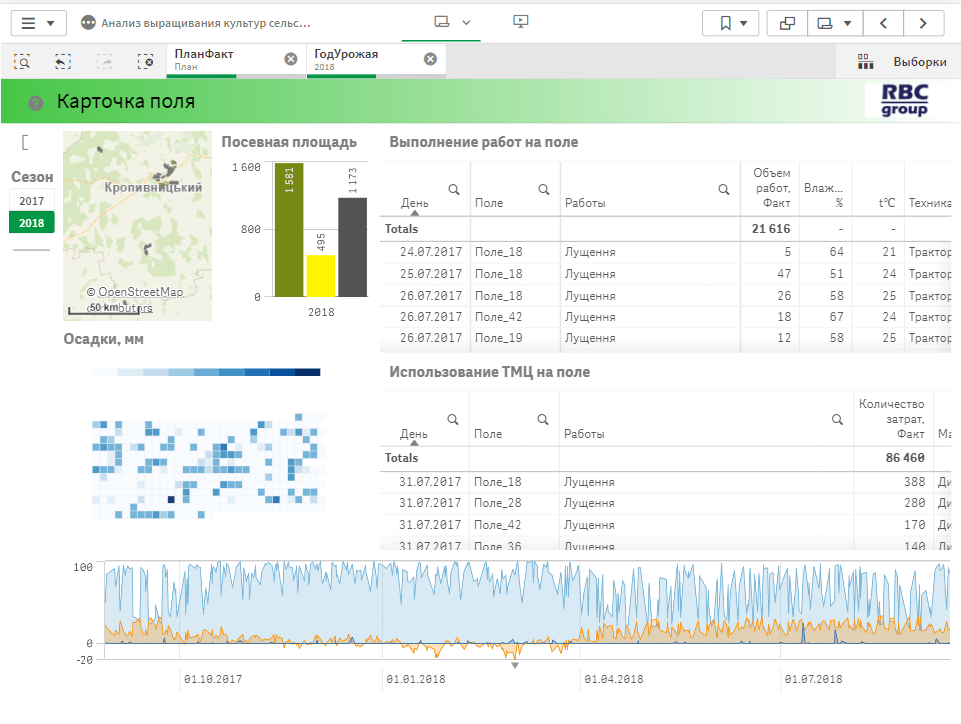Image resolution: width=961 pixels, height=724 pixels.
Task: Open the sheets list dropdown
Action: [834, 23]
